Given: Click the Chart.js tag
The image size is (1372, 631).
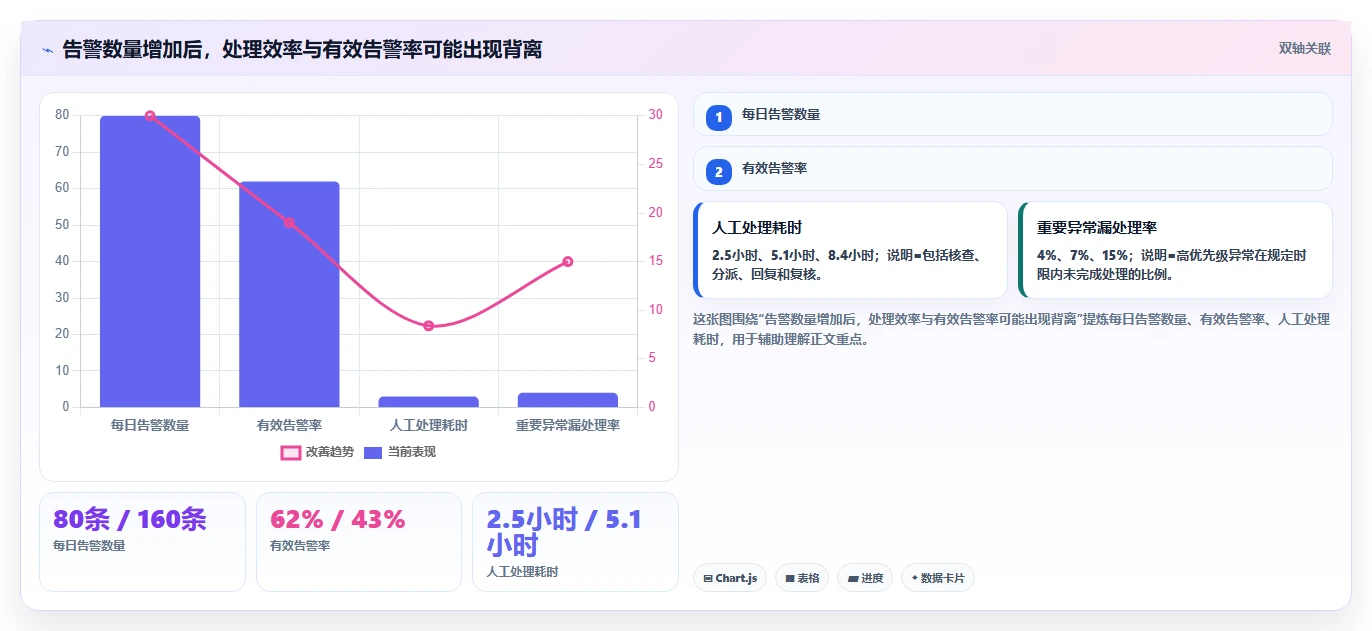Looking at the screenshot, I should tap(730, 578).
